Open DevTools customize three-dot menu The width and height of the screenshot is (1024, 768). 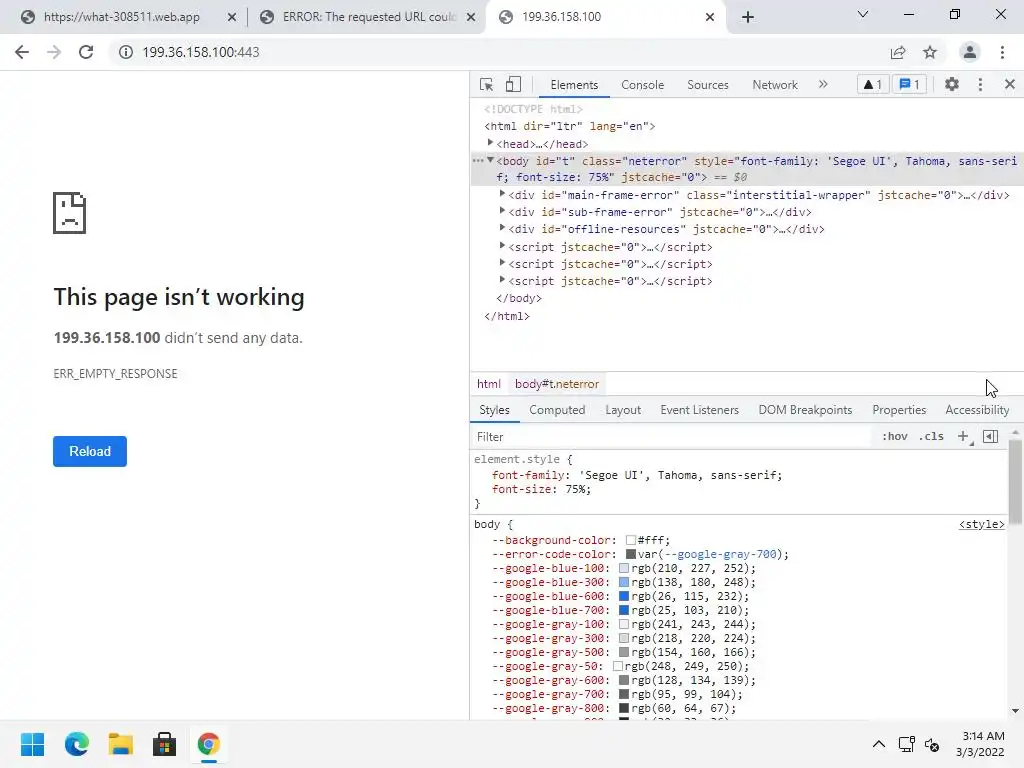[x=980, y=84]
